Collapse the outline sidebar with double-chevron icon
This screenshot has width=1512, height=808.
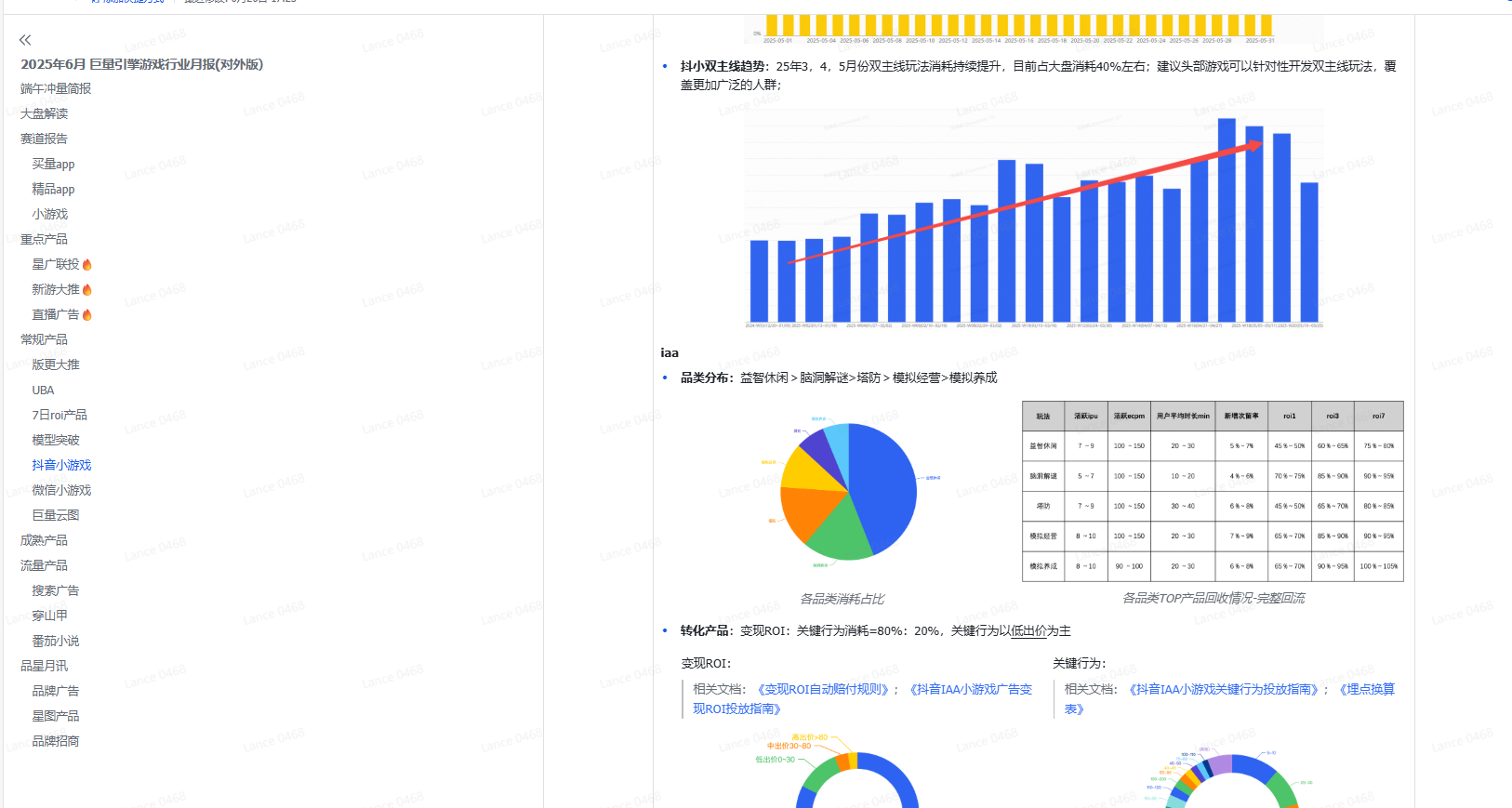pos(25,40)
